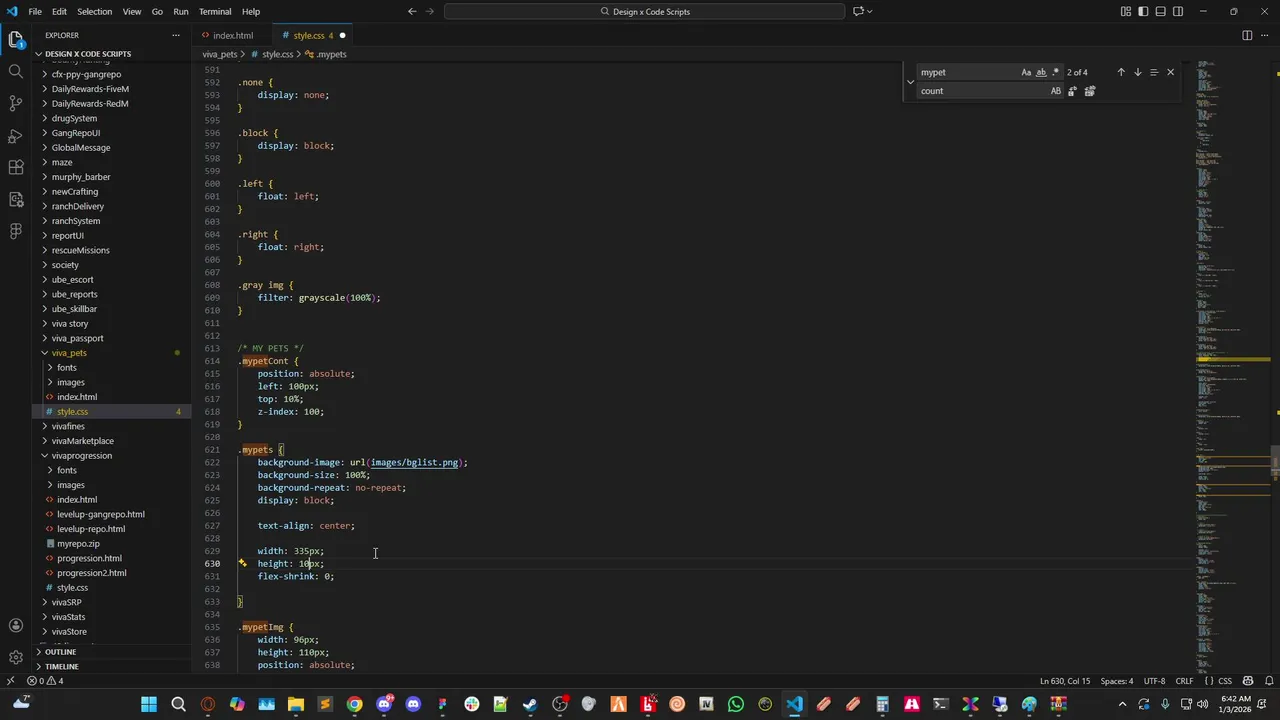1280x720 pixels.
Task: Open the Search view in activity bar
Action: point(15,72)
